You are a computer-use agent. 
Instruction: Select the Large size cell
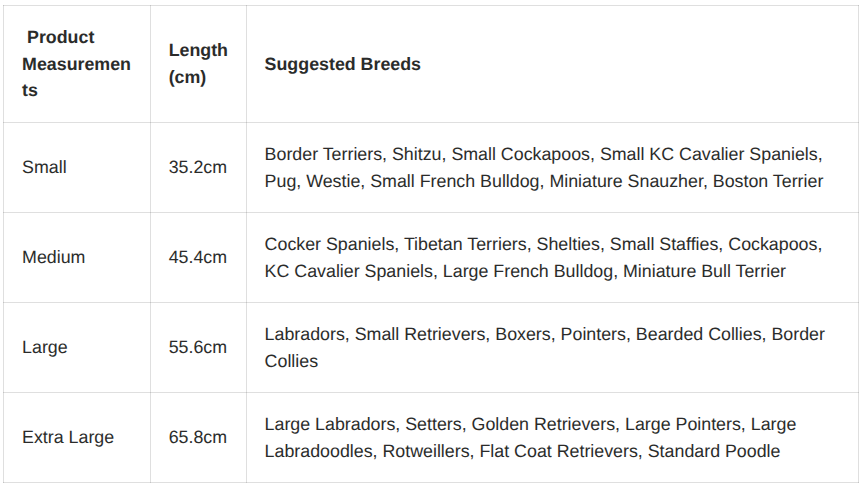click(x=45, y=347)
